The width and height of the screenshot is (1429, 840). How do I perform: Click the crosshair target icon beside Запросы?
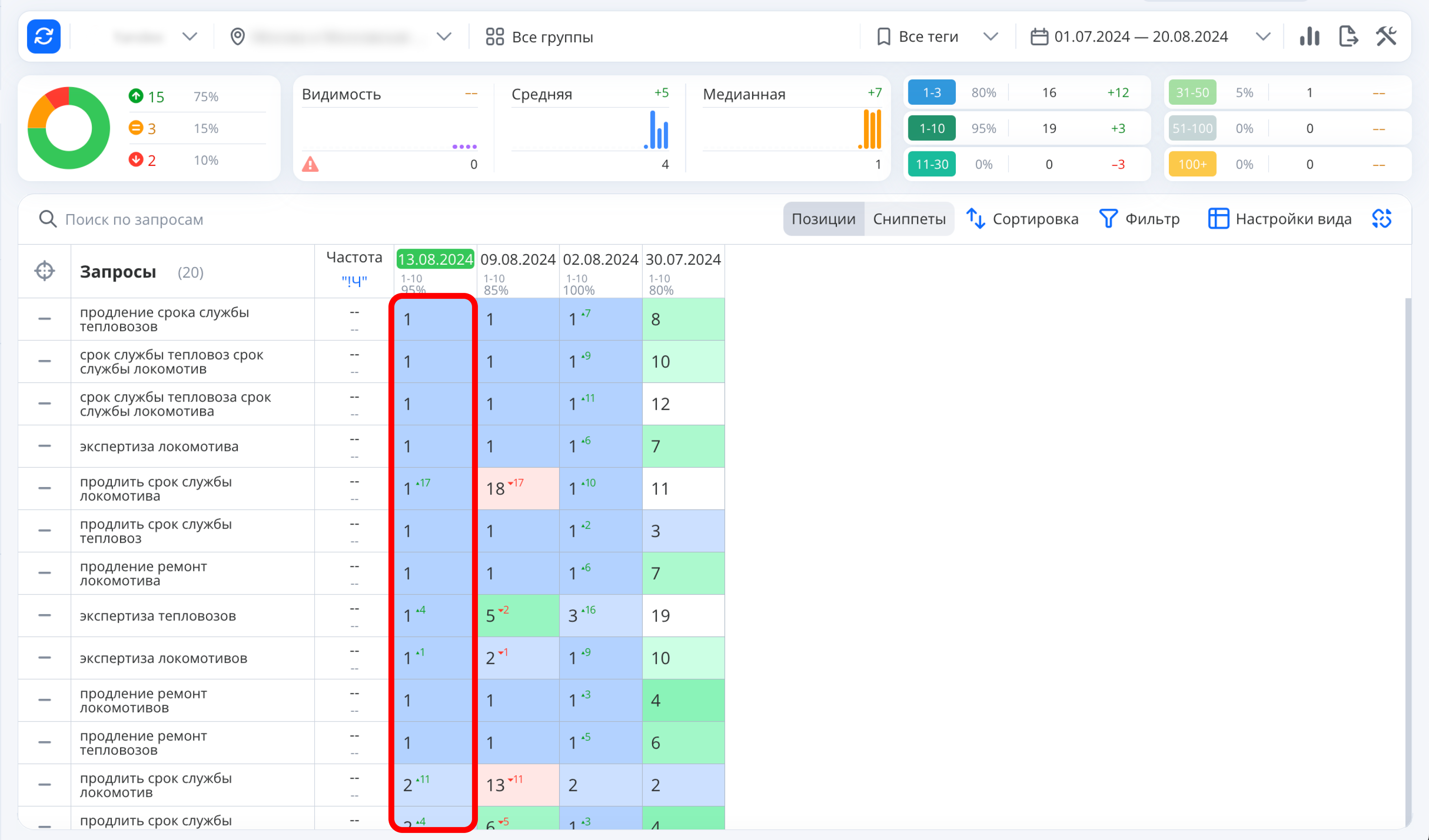click(44, 271)
